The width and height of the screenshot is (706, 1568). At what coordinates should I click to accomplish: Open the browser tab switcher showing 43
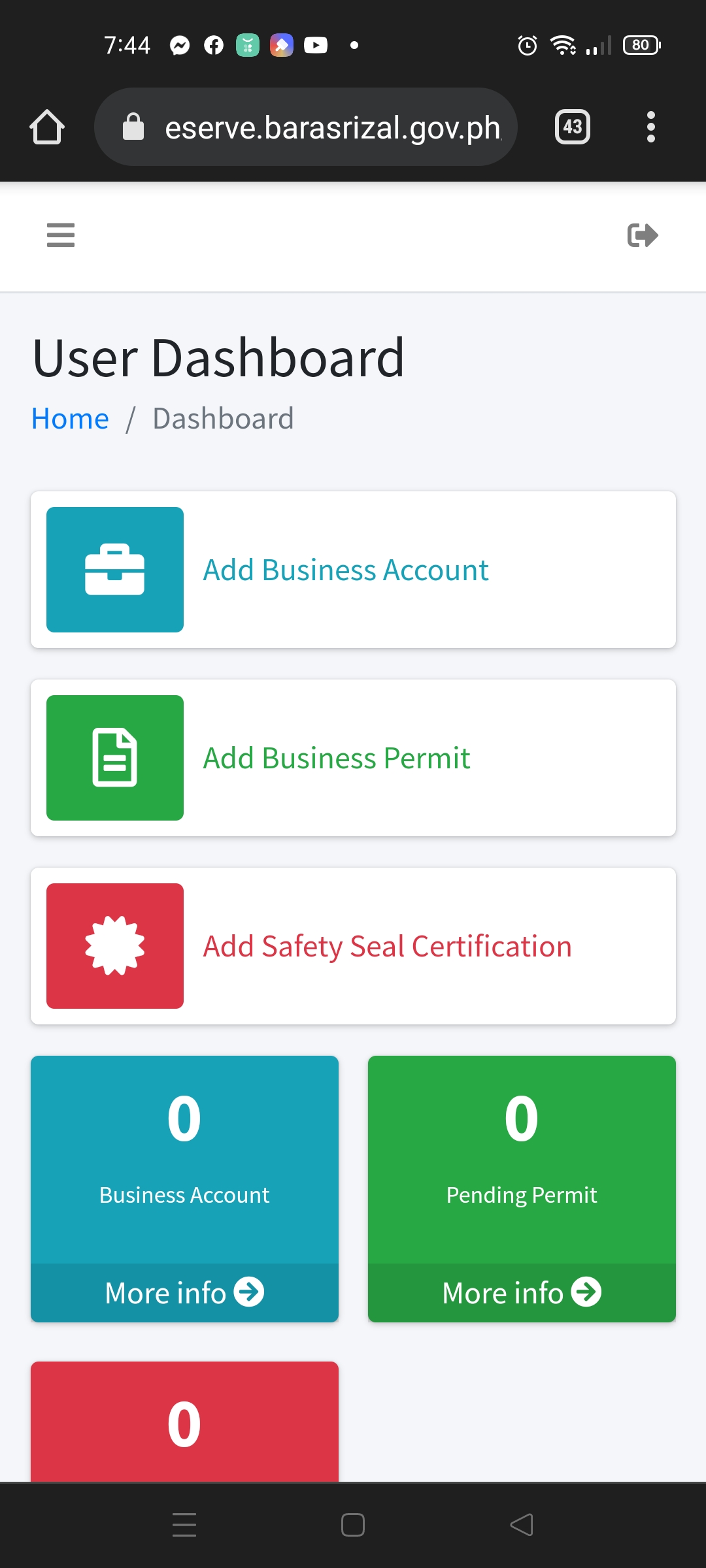coord(572,127)
